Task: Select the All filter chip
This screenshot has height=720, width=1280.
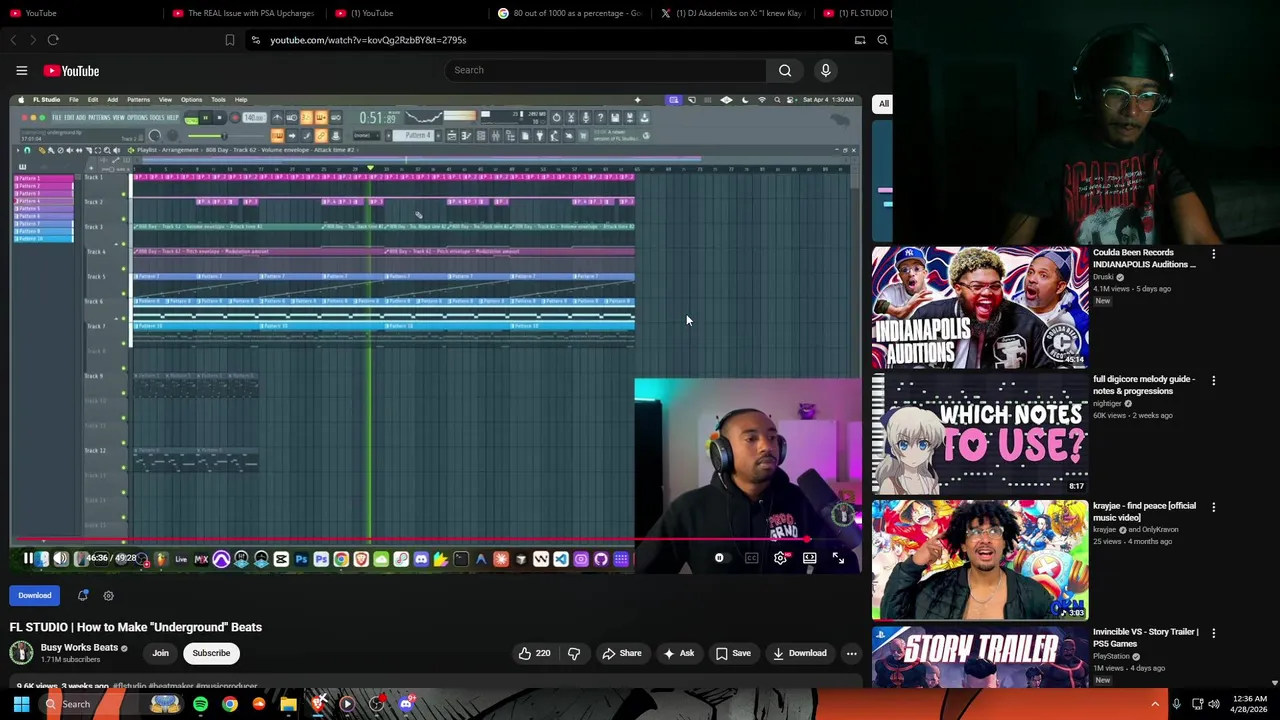Action: (x=883, y=104)
